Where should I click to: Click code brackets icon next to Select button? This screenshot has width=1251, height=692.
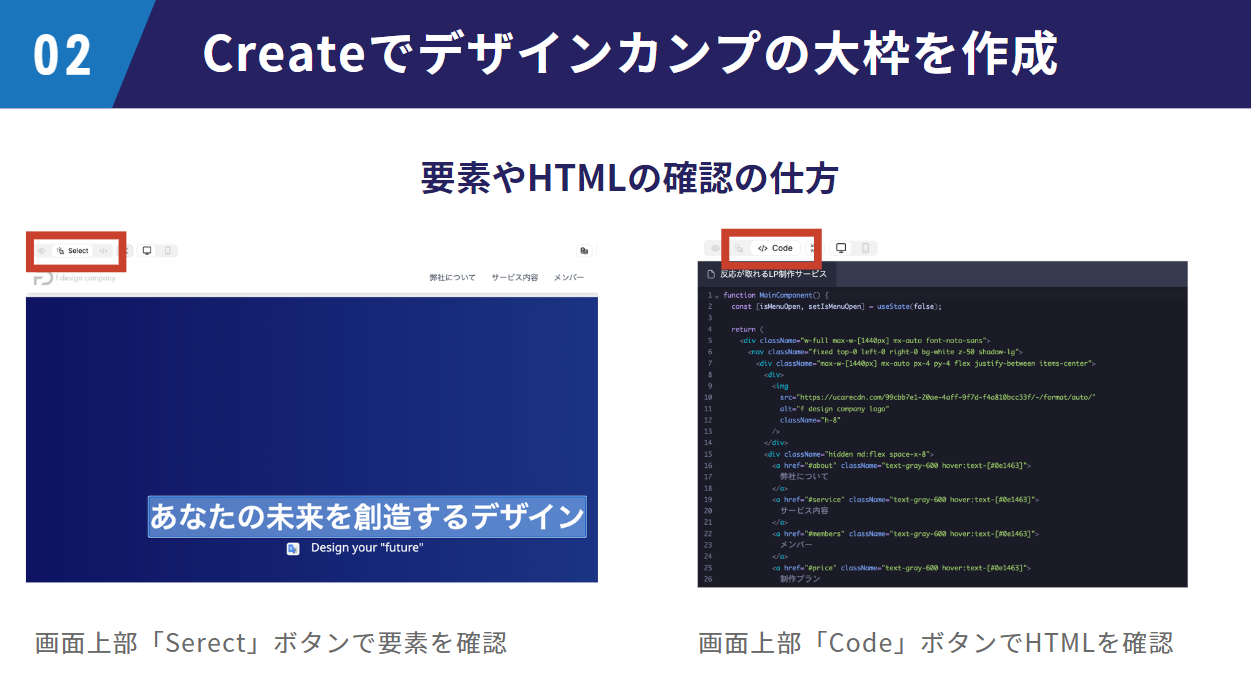pos(104,251)
